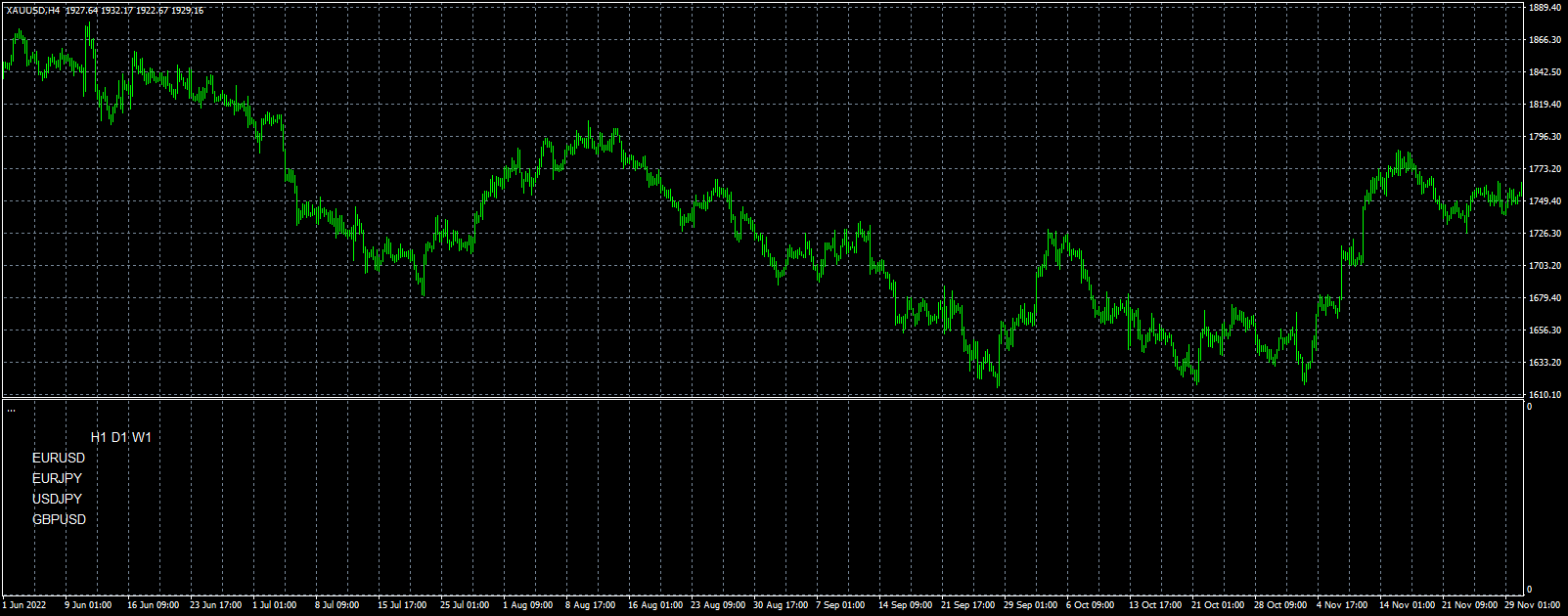The width and height of the screenshot is (1568, 616).
Task: Click the 28 Oct 09:00 time label
Action: 1280,605
